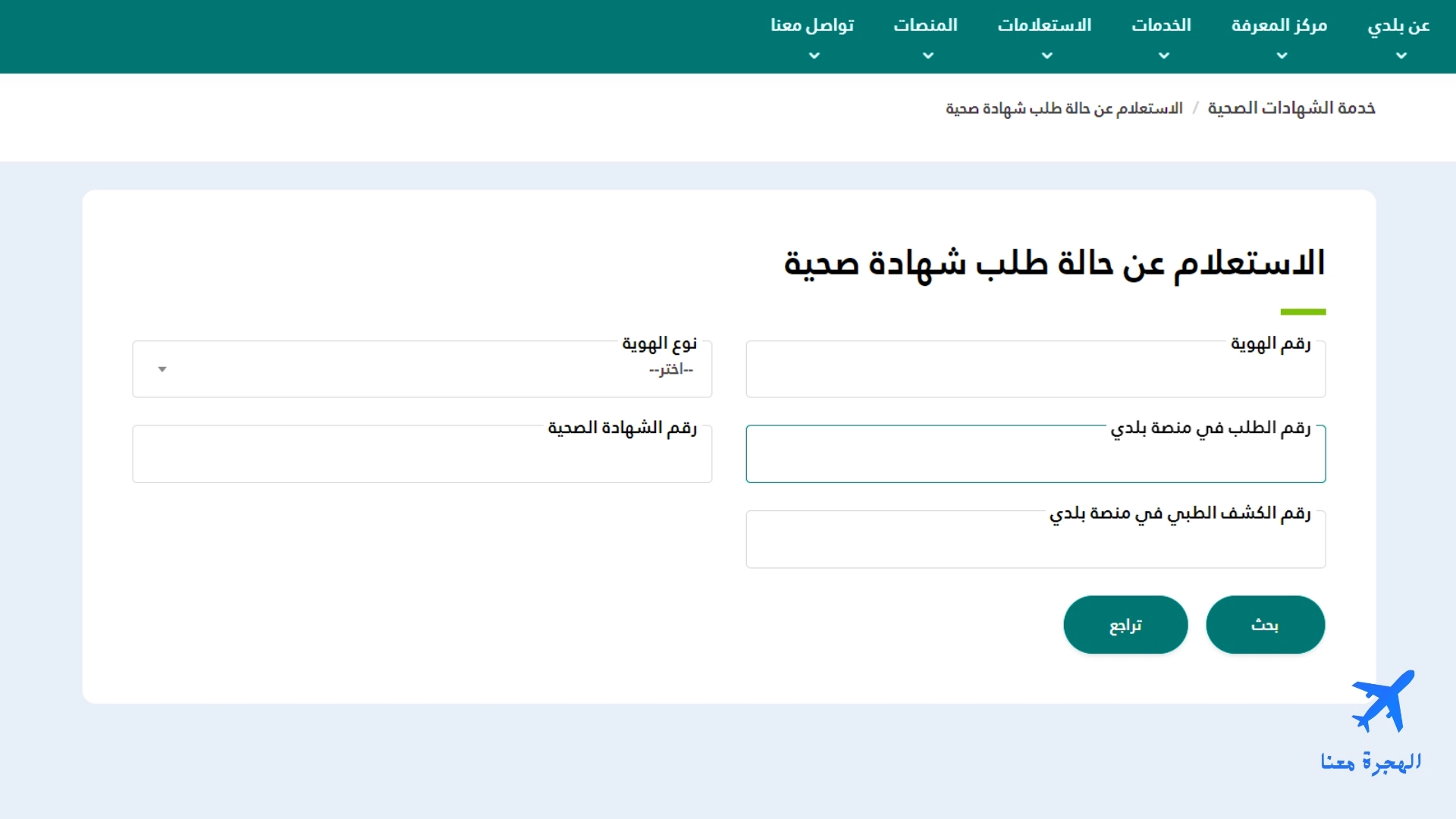
Task: Open the مركز المعرفة menu
Action: pyautogui.click(x=1279, y=26)
